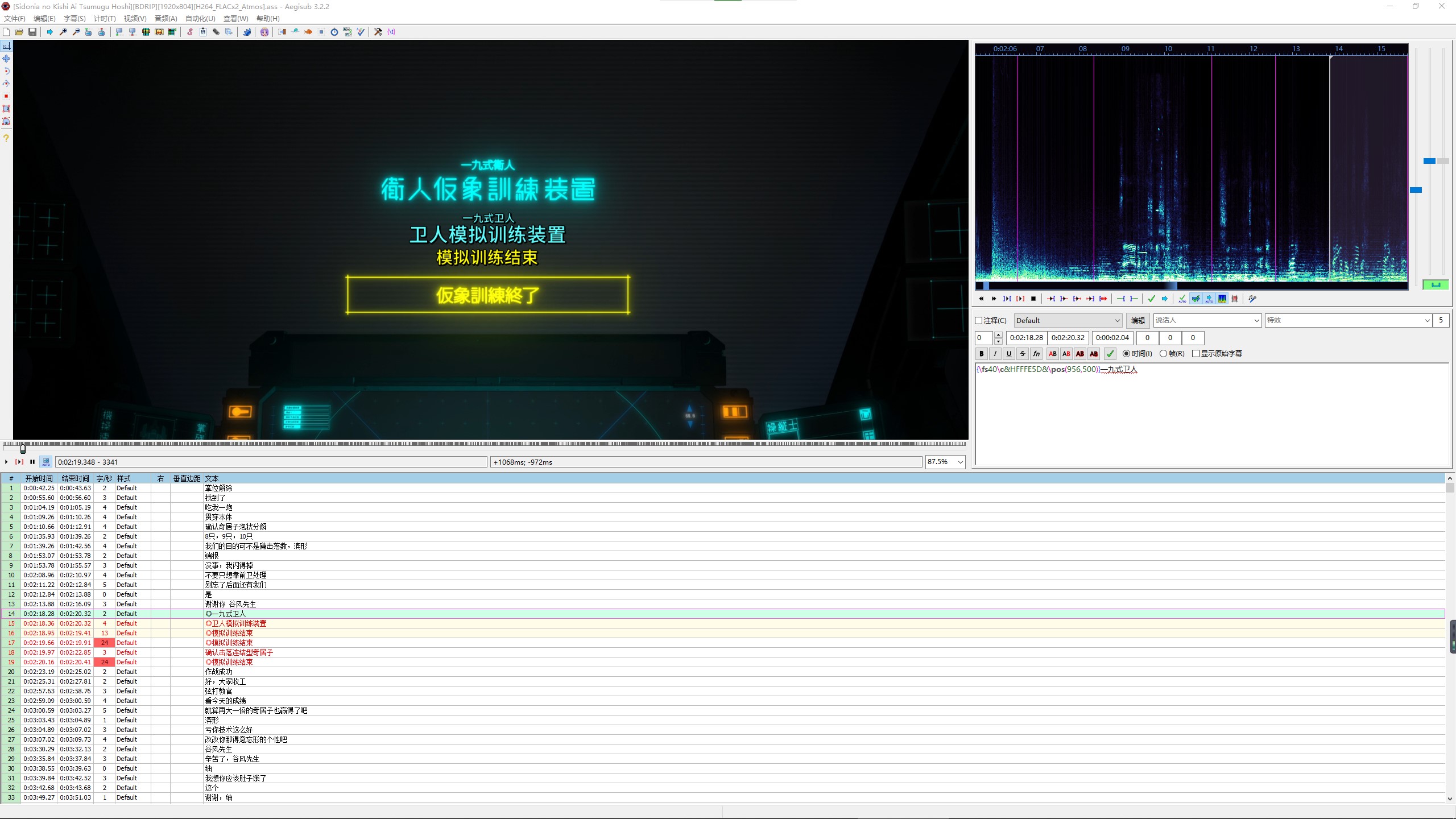Open the Attachments paperclip icon
This screenshot has width=1456, height=819.
[216, 32]
